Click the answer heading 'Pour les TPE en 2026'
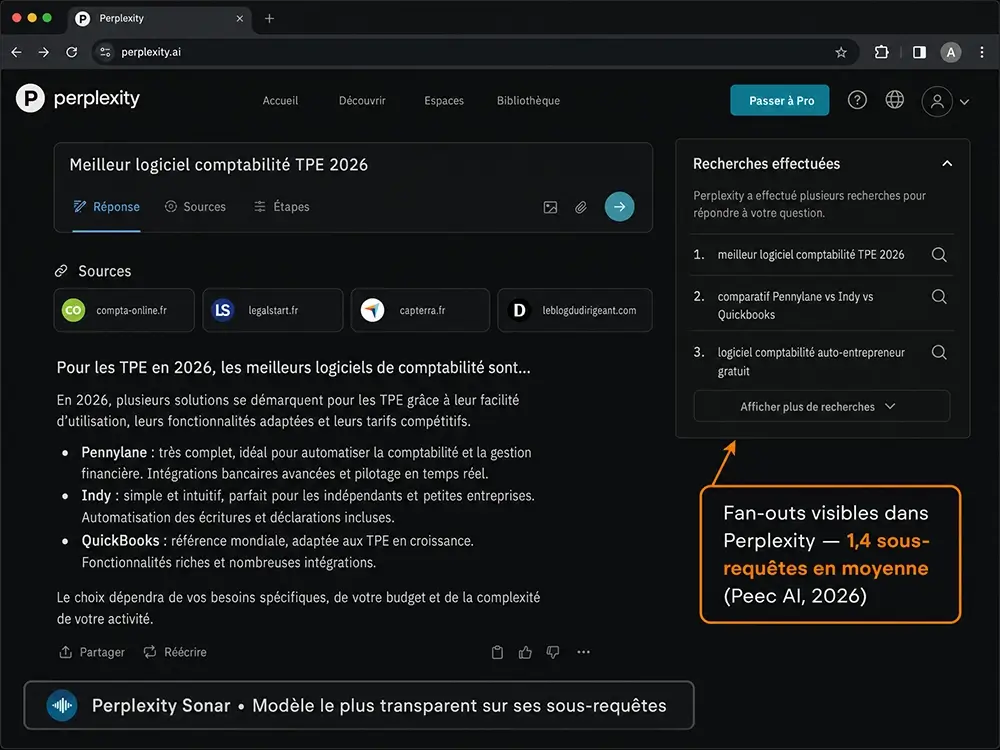 tap(293, 367)
